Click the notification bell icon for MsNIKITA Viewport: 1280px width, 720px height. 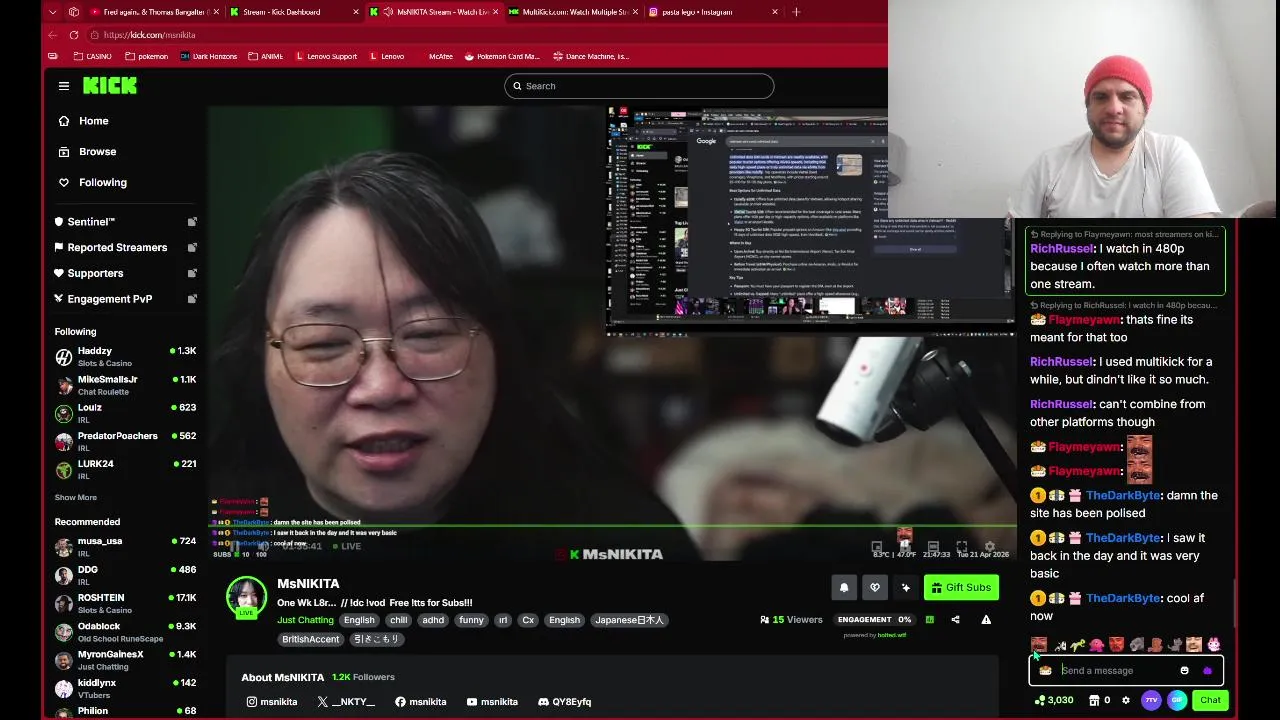[844, 588]
